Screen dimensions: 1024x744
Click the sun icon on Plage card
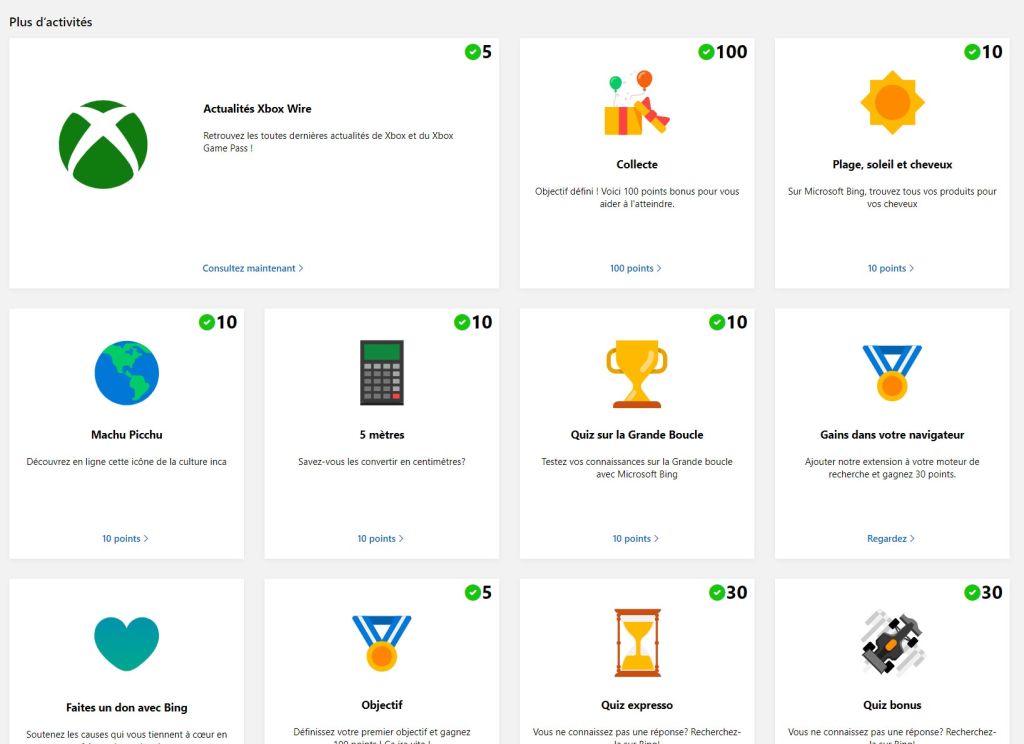892,103
